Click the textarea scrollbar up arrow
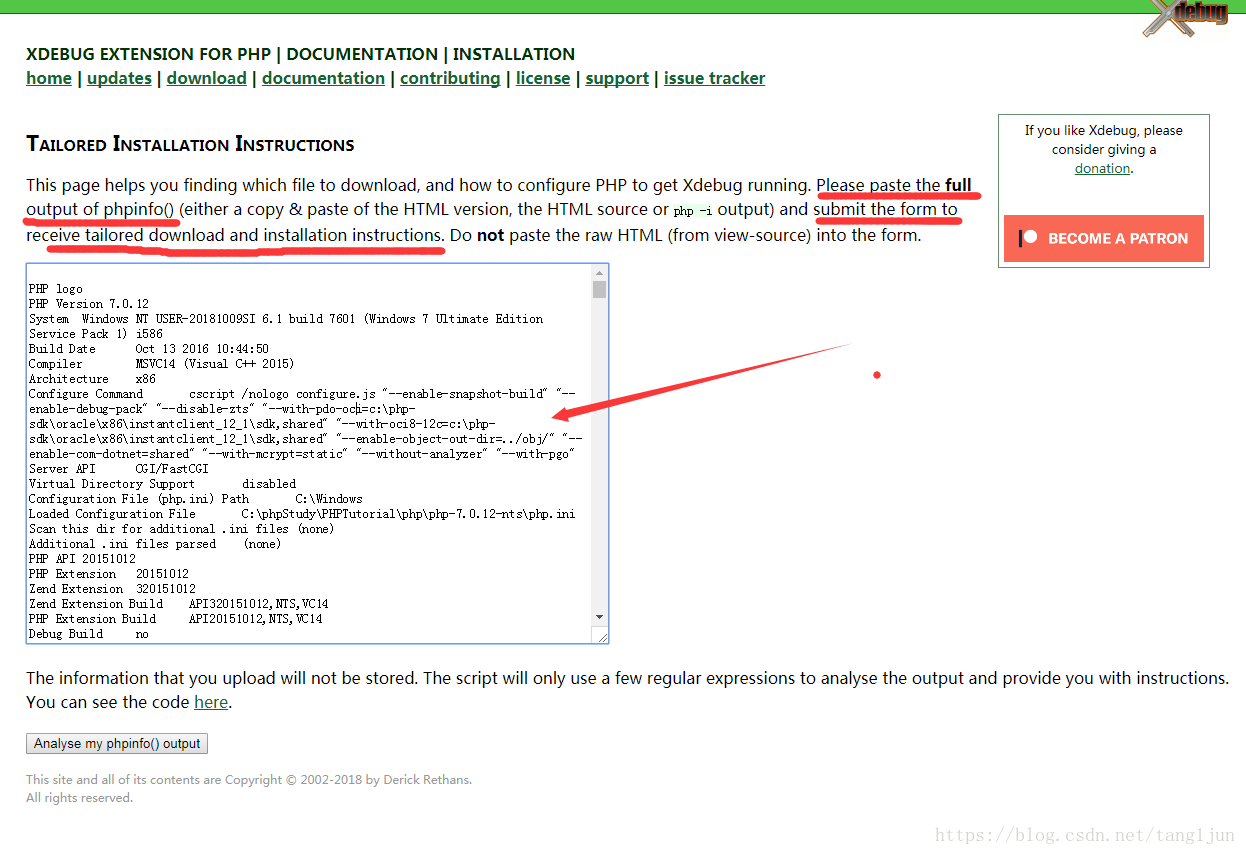This screenshot has width=1246, height=855. coord(599,273)
